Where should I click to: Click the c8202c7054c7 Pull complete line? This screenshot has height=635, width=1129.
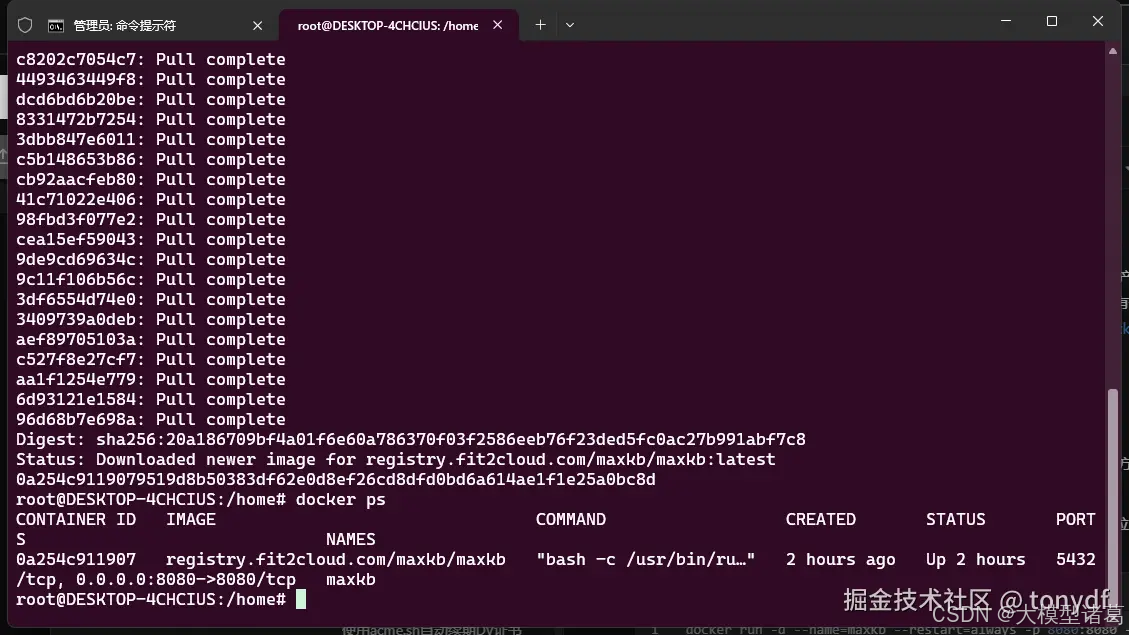point(150,60)
